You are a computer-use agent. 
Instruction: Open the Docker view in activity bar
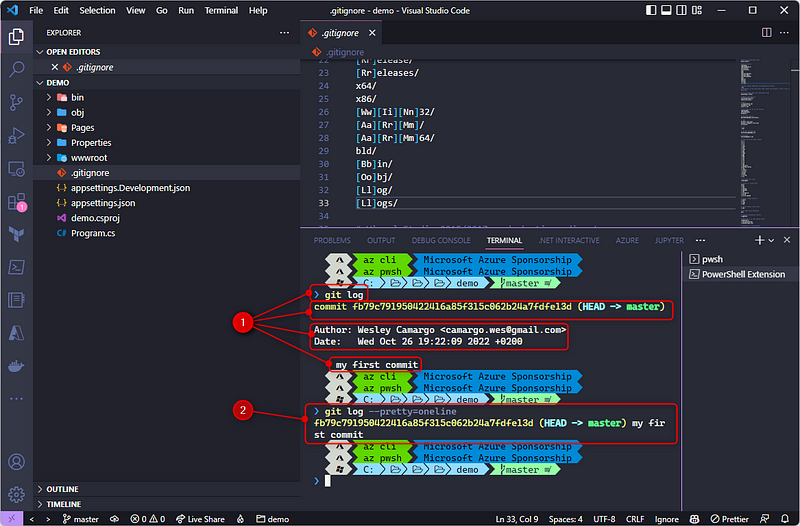16,365
